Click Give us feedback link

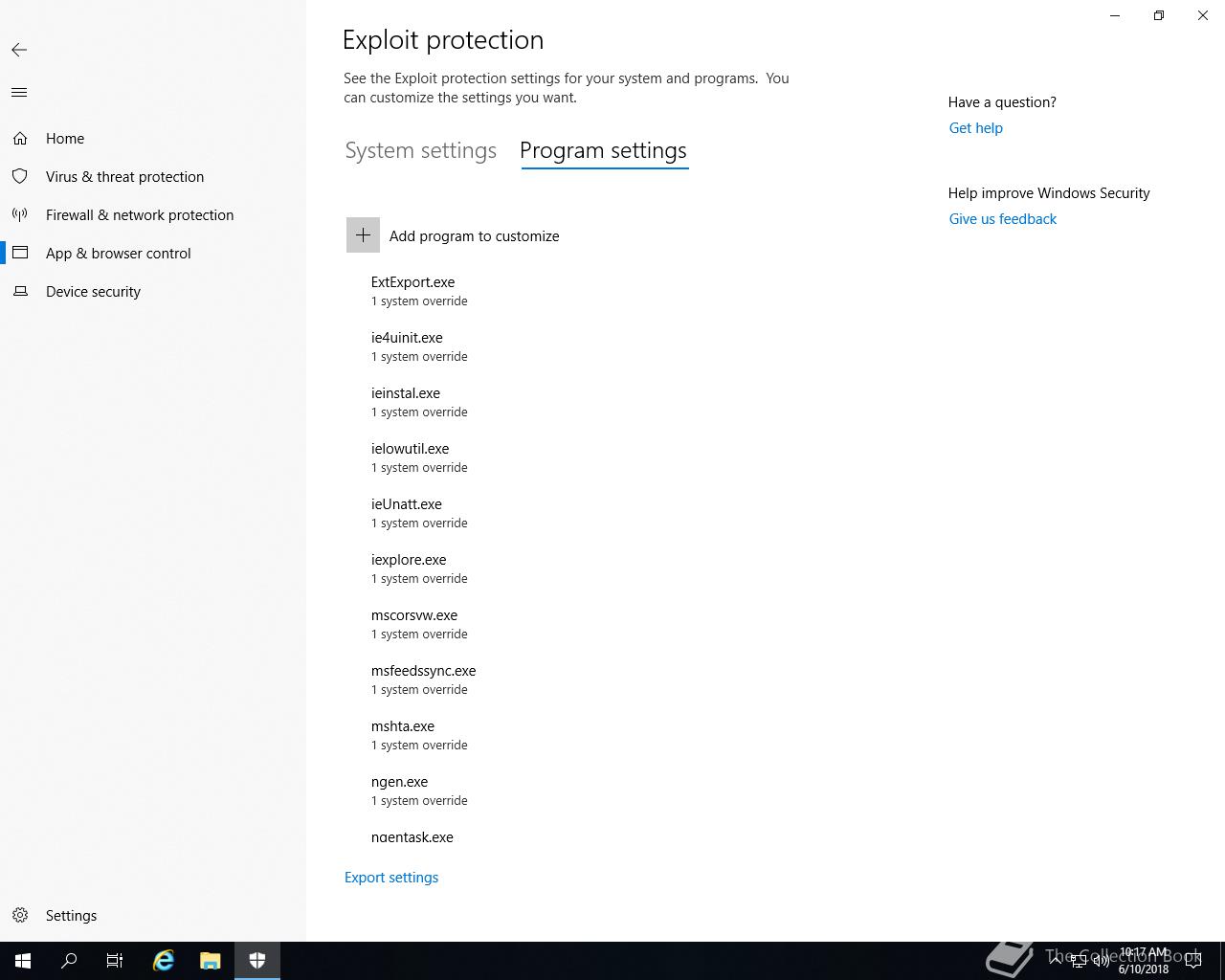pyautogui.click(x=1002, y=219)
